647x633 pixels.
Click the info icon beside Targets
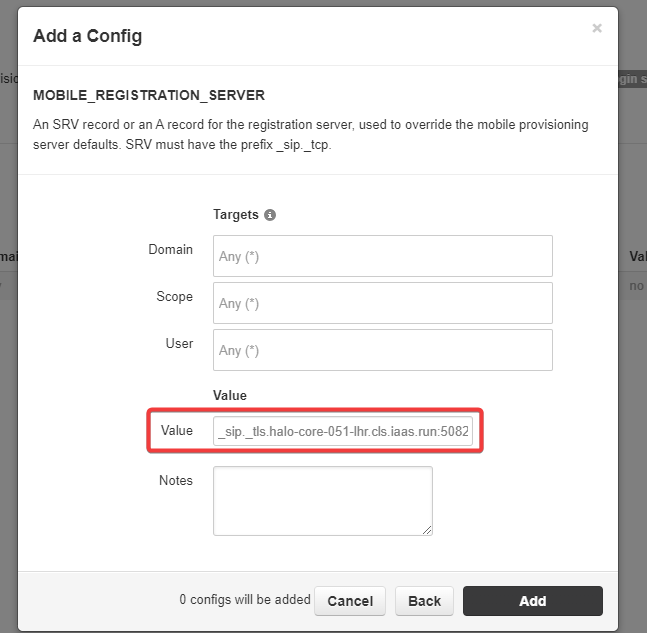[x=270, y=215]
